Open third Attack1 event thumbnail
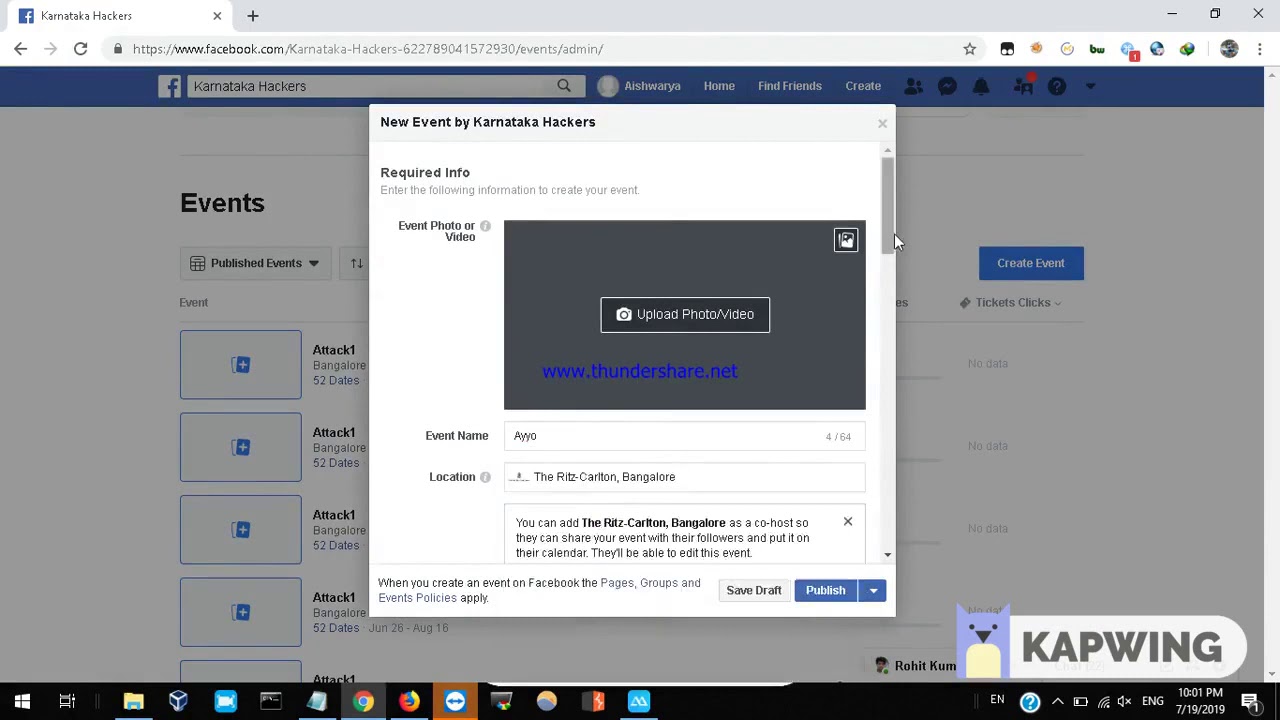The image size is (1280, 720). pyautogui.click(x=240, y=530)
